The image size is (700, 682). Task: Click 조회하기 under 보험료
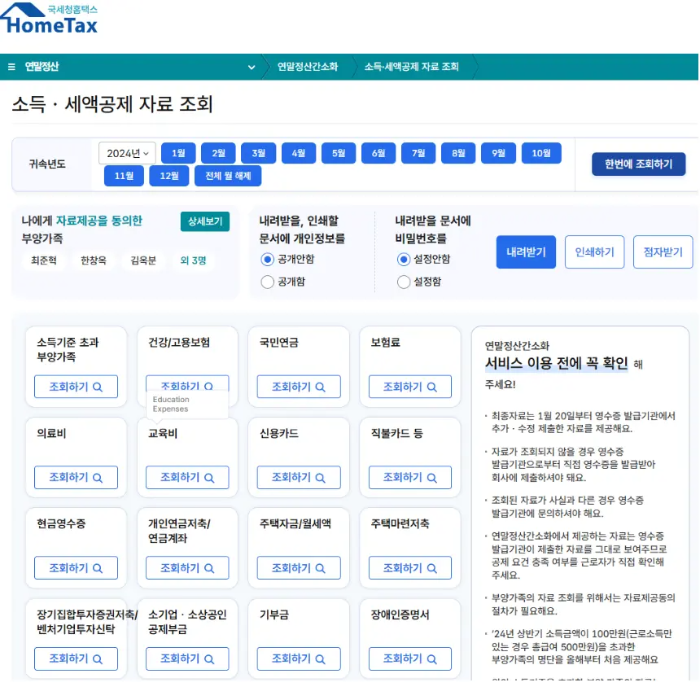click(x=410, y=387)
